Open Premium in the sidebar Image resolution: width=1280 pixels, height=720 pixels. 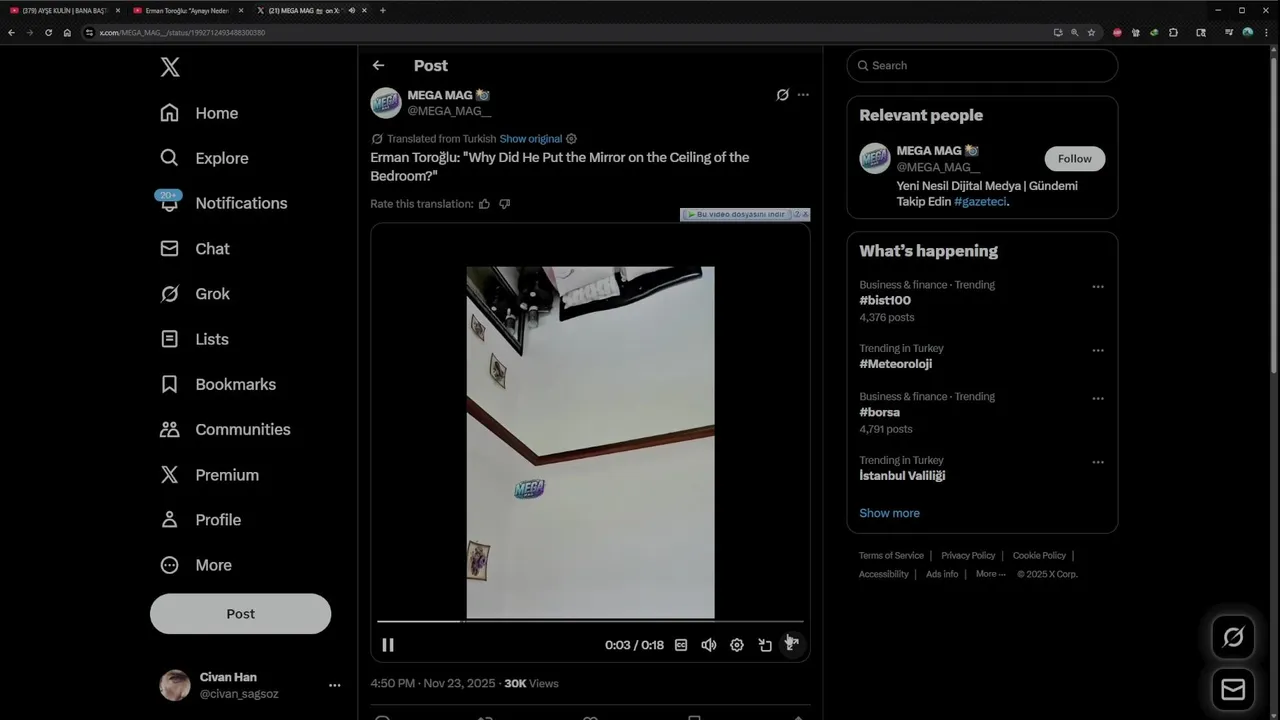pyautogui.click(x=209, y=475)
